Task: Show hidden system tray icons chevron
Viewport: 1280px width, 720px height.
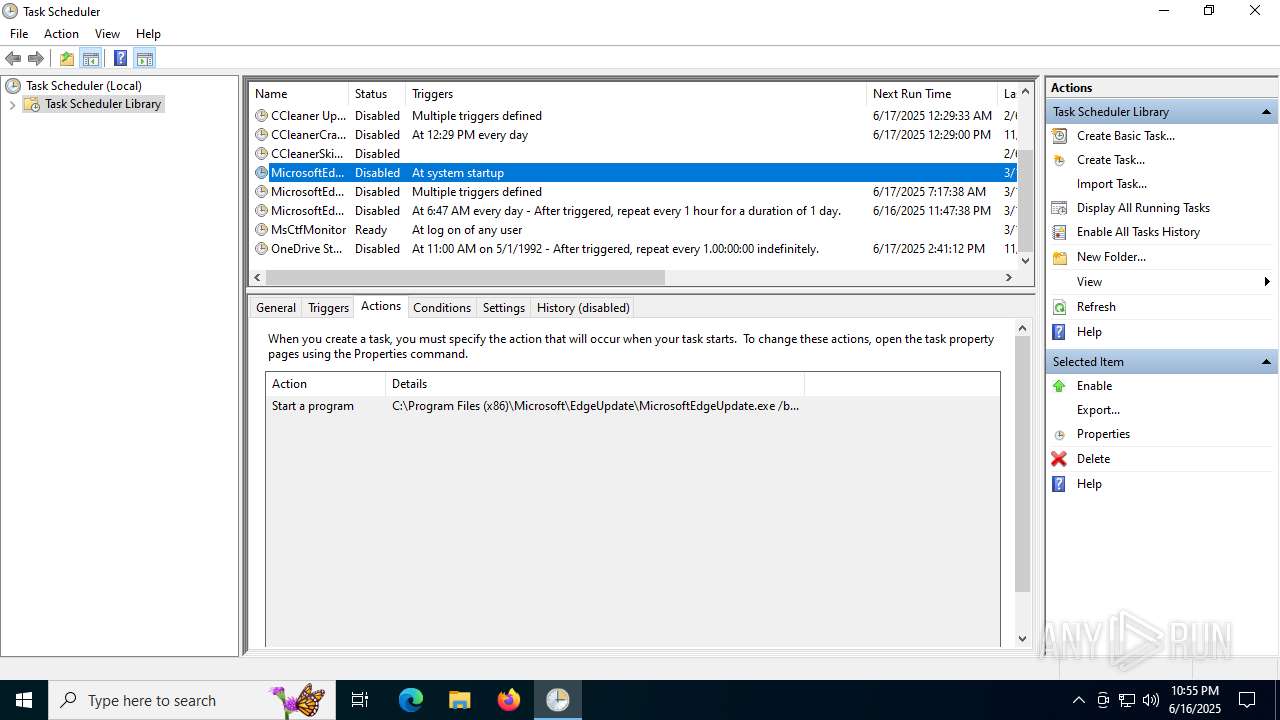Action: [x=1078, y=700]
